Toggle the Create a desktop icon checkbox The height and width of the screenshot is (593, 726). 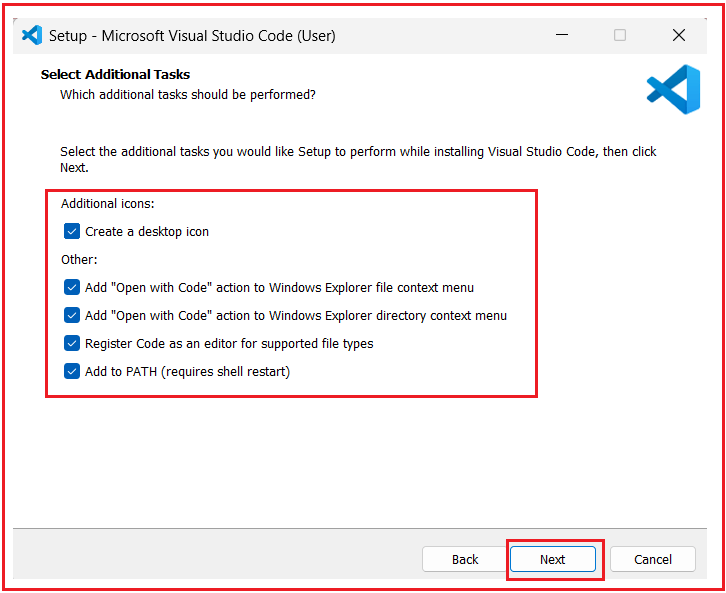72,231
